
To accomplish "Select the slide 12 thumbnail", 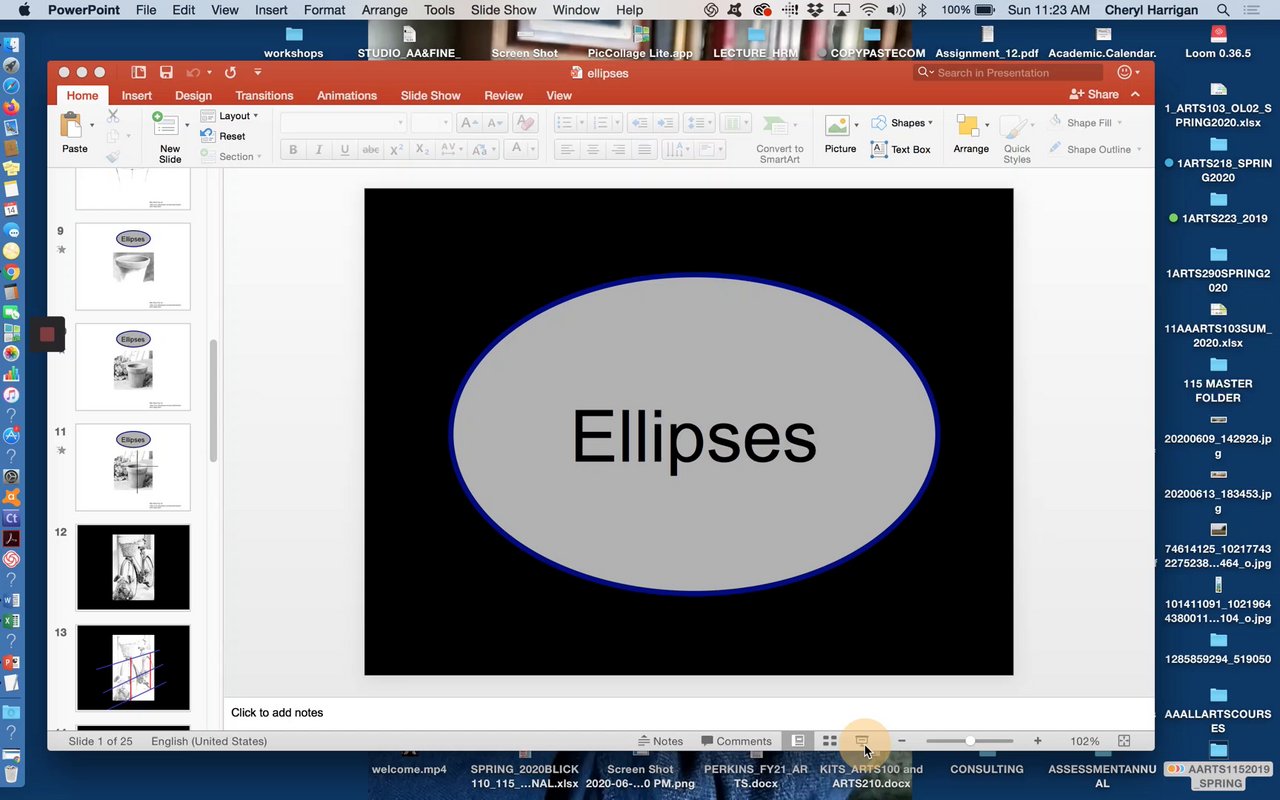I will 133,567.
